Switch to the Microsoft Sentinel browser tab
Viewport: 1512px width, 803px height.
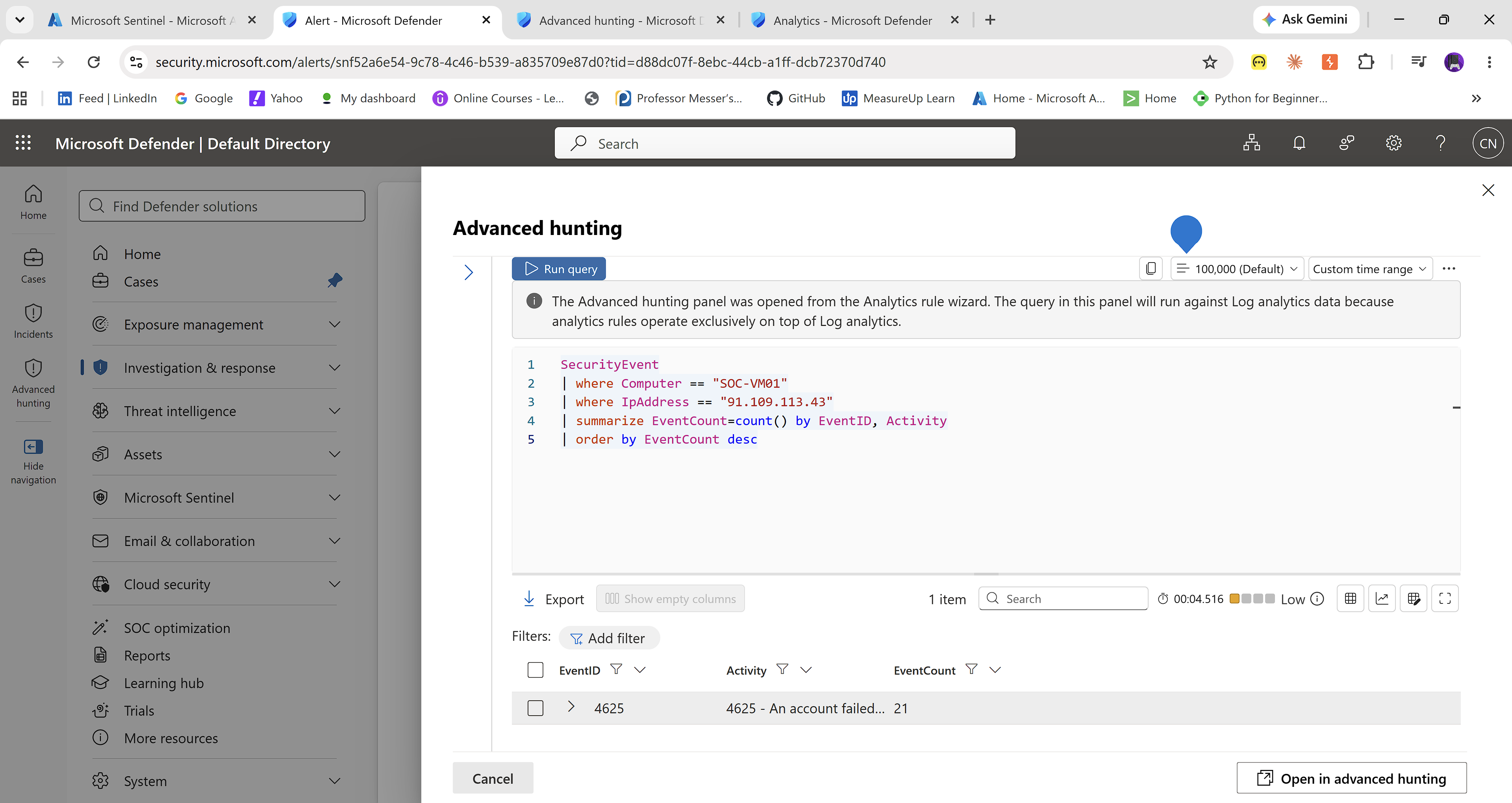coord(153,20)
